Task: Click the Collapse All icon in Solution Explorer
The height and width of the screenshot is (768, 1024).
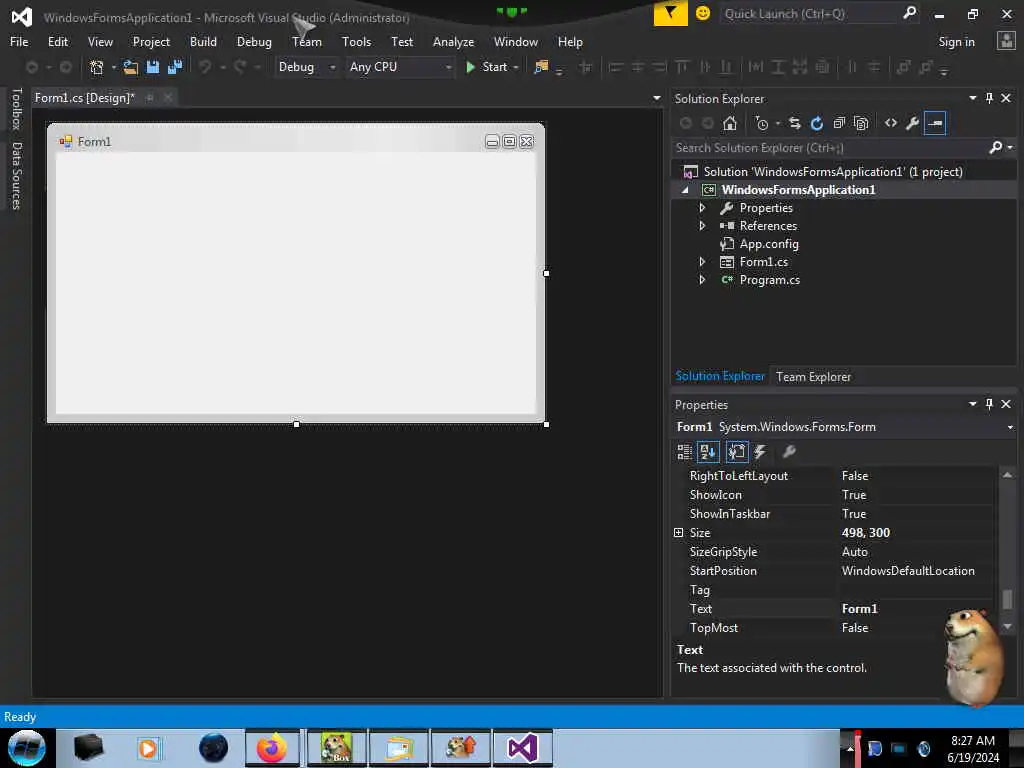Action: (839, 123)
